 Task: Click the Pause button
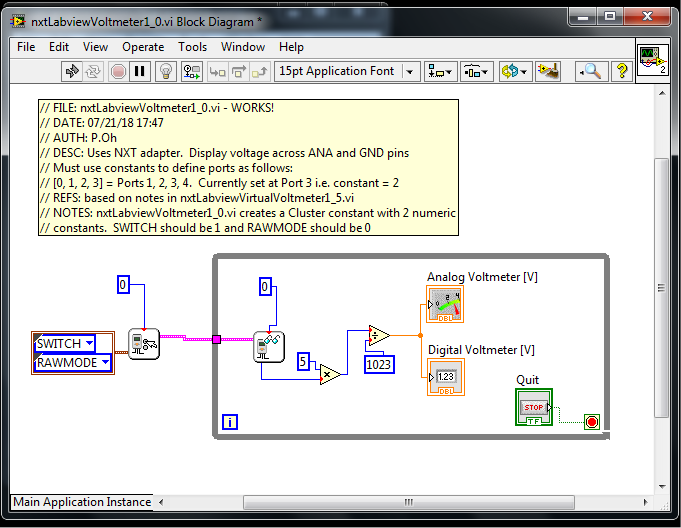coord(140,71)
